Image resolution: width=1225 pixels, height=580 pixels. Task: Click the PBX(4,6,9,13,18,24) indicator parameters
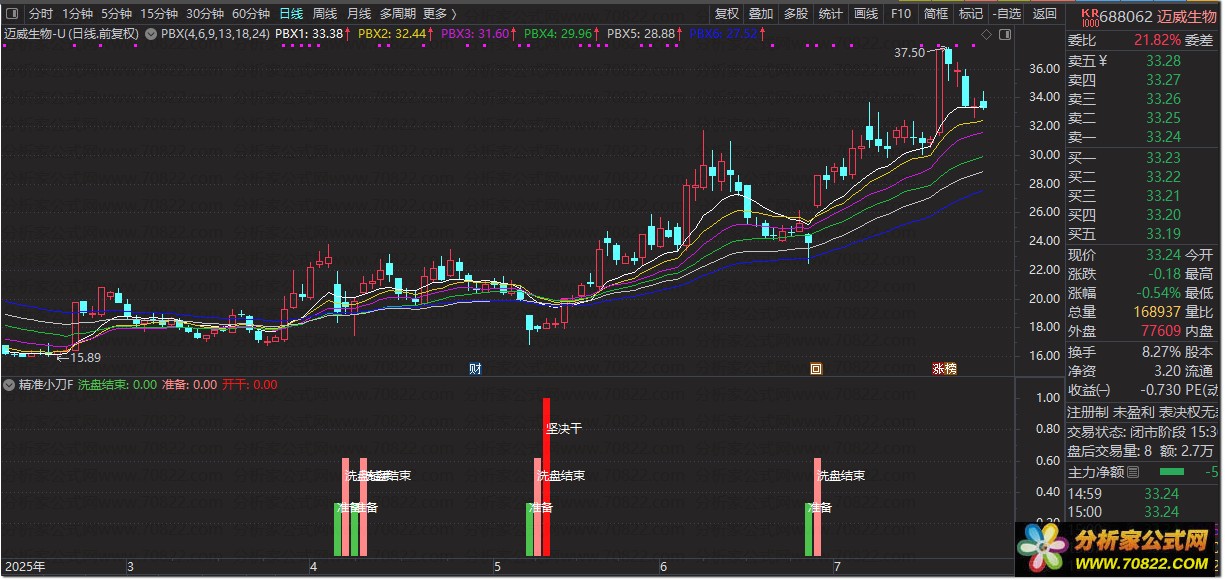coord(215,34)
